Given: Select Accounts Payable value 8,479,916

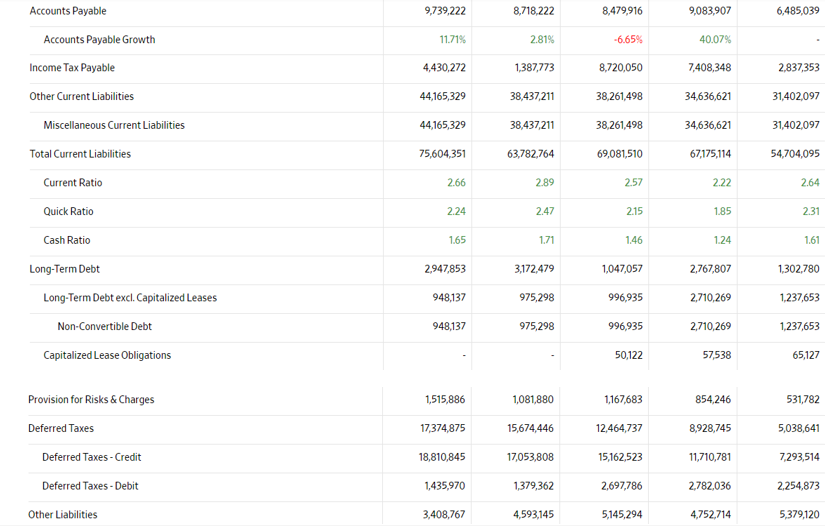Looking at the screenshot, I should point(622,11).
